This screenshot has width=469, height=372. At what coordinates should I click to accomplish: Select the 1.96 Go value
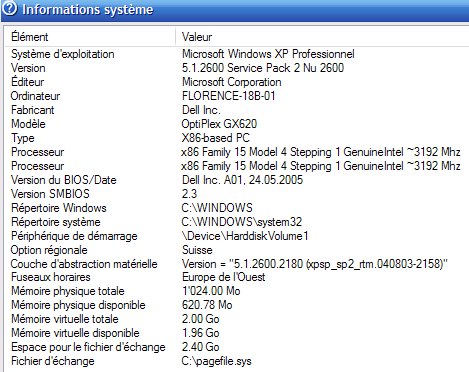201,333
